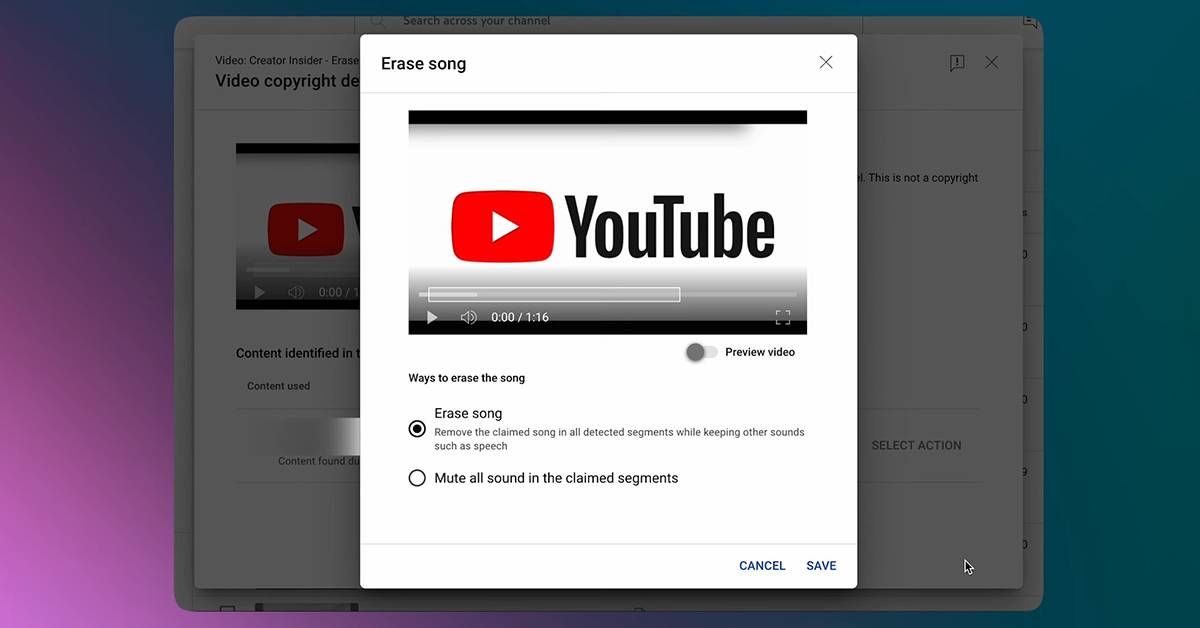
Task: Click background video thumbnail in copyright window
Action: 298,226
